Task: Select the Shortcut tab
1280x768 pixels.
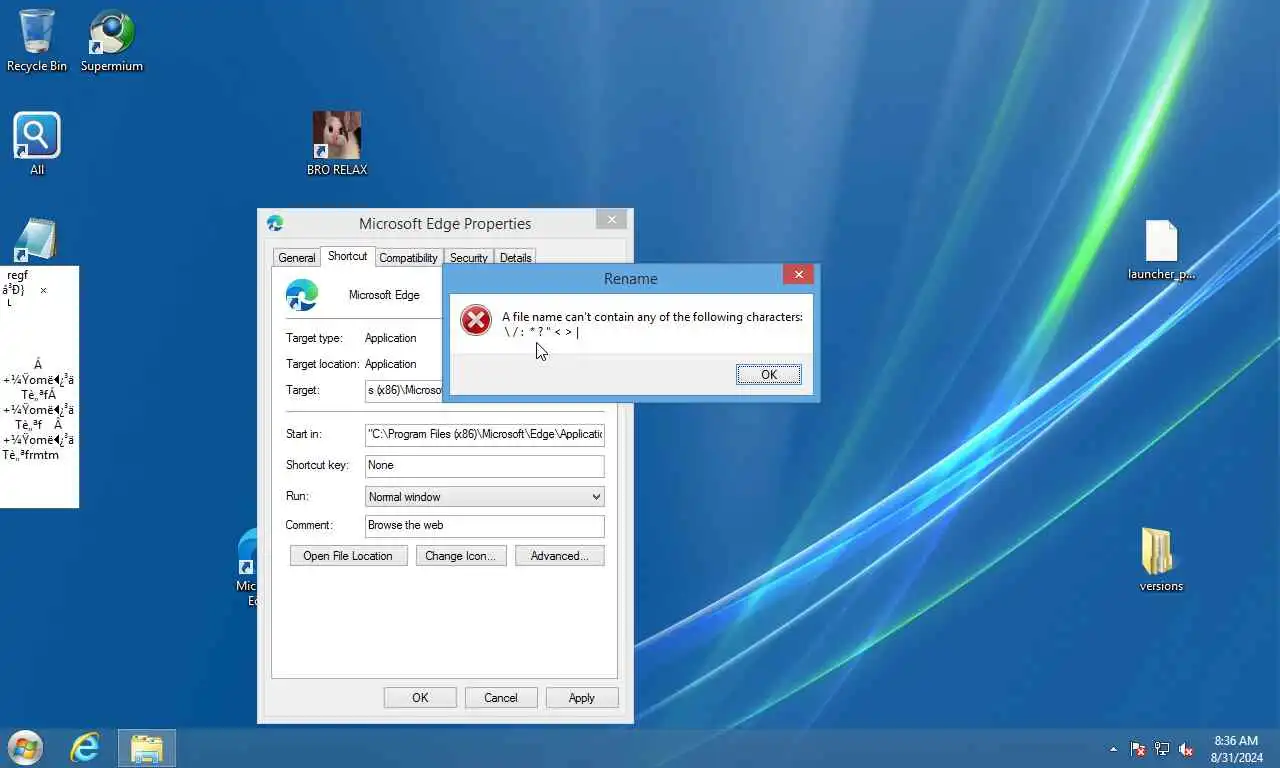Action: (x=347, y=256)
